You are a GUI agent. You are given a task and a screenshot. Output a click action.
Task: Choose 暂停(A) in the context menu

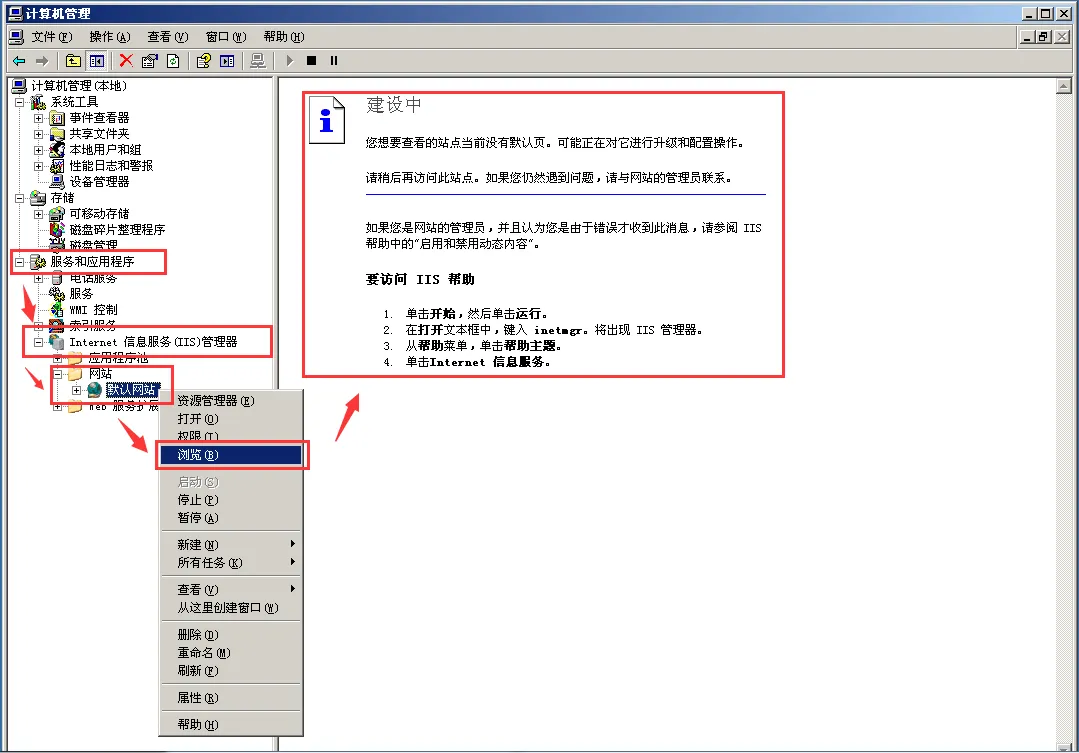[231, 518]
